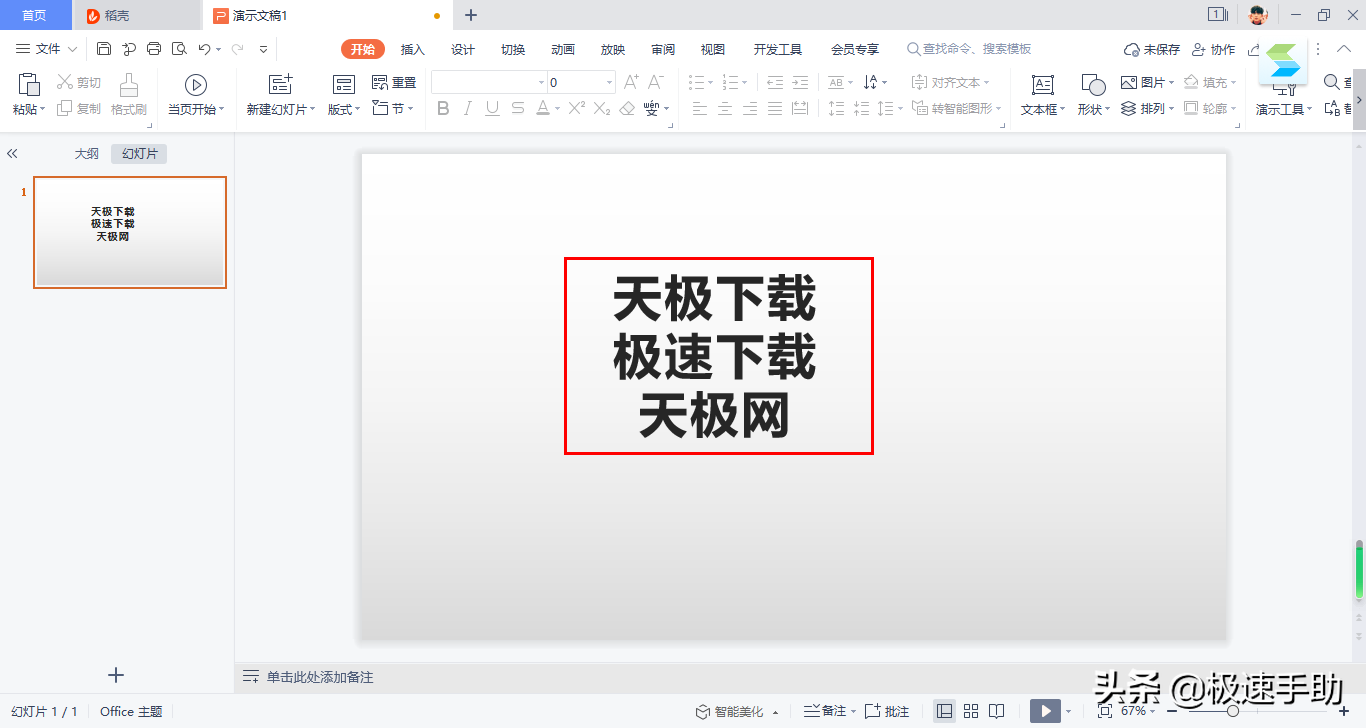Screen dimensions: 1366x728
Task: Click the Print icon in quick toolbar
Action: pyautogui.click(x=154, y=49)
